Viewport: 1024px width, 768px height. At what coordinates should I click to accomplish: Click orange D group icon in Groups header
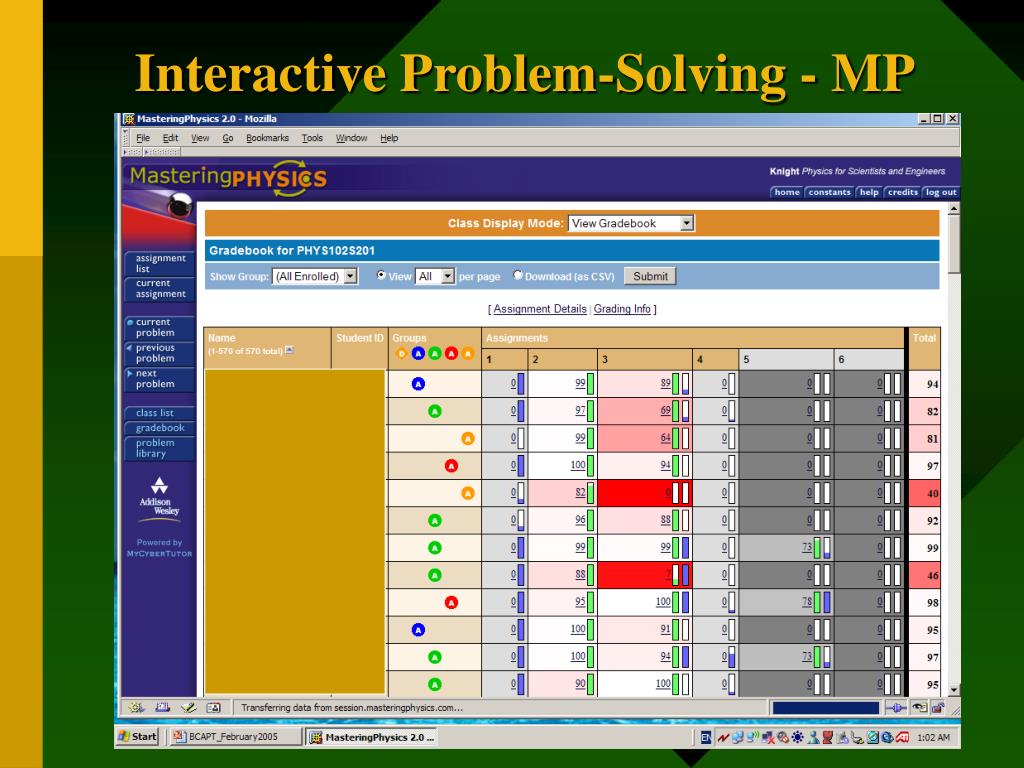[x=402, y=353]
